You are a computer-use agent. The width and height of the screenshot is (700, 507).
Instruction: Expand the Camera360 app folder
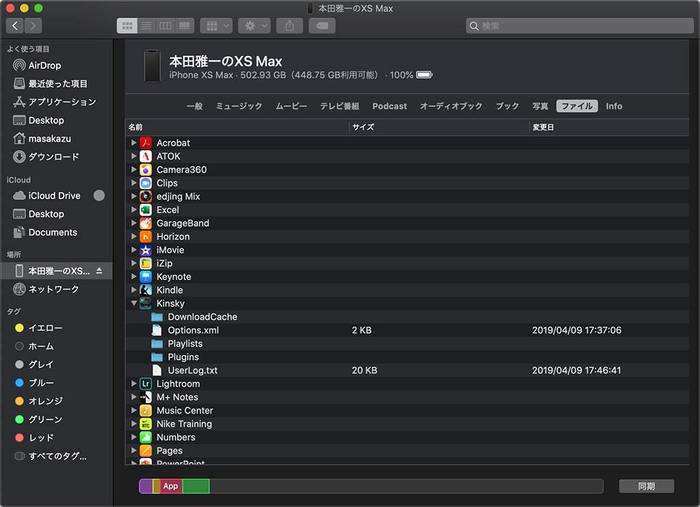click(133, 170)
